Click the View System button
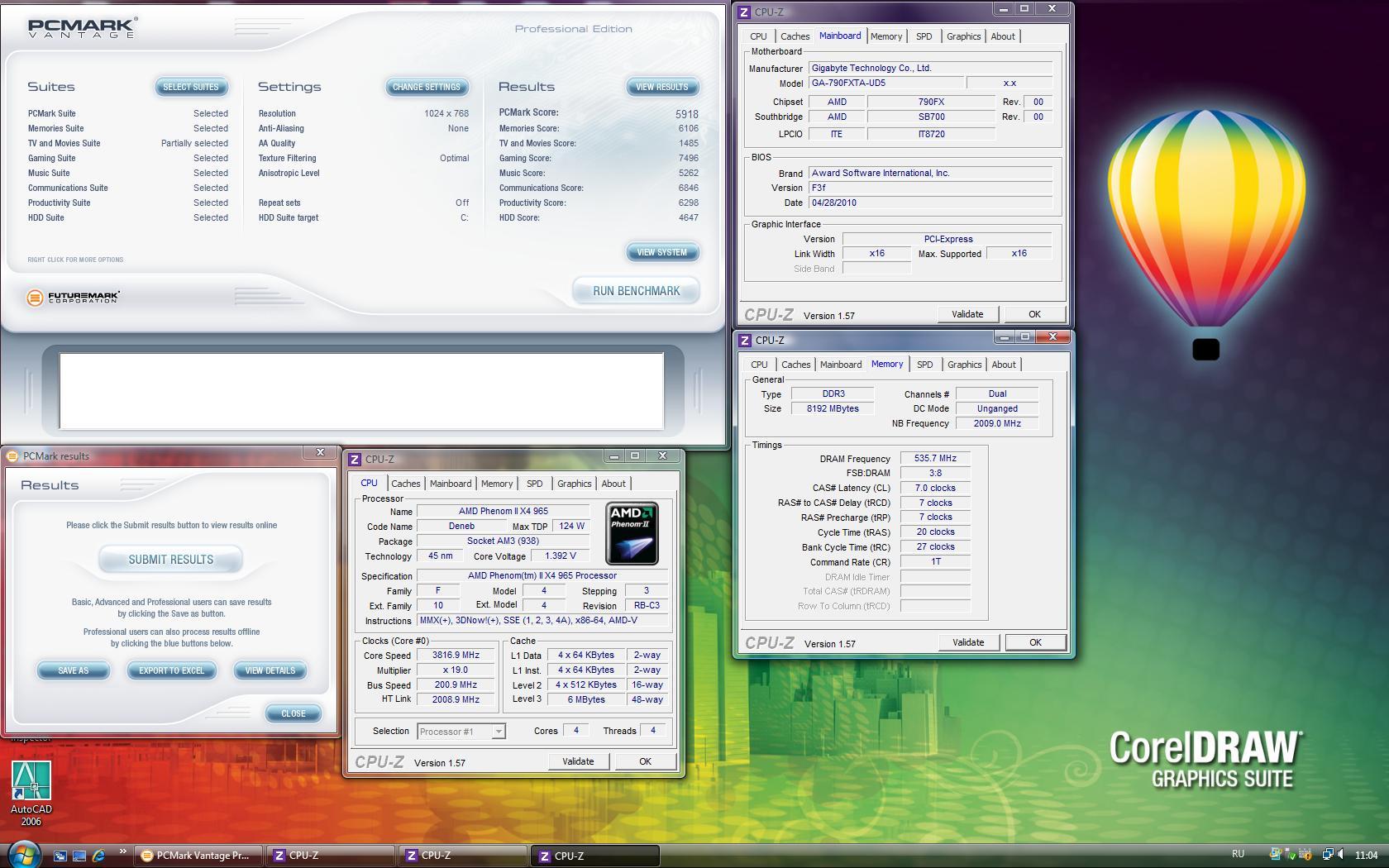 pos(662,252)
